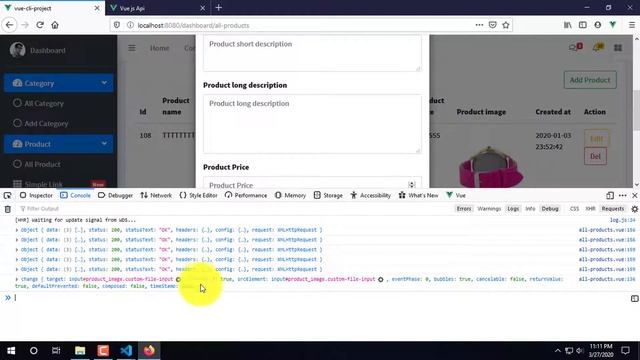This screenshot has width=640, height=360.
Task: Adjust Product Price with the stepper arrows
Action: (x=412, y=185)
